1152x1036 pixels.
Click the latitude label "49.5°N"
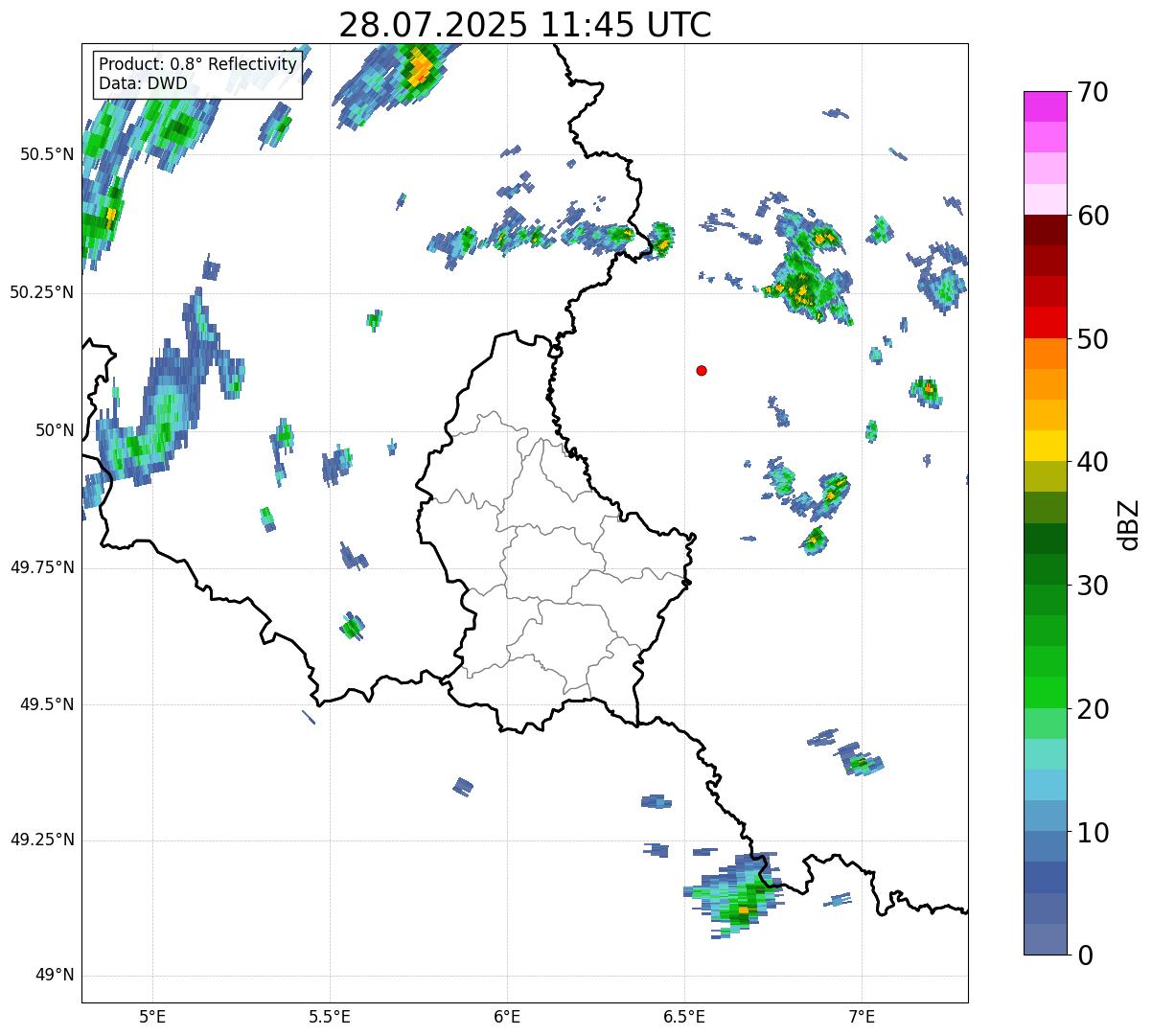click(x=47, y=704)
